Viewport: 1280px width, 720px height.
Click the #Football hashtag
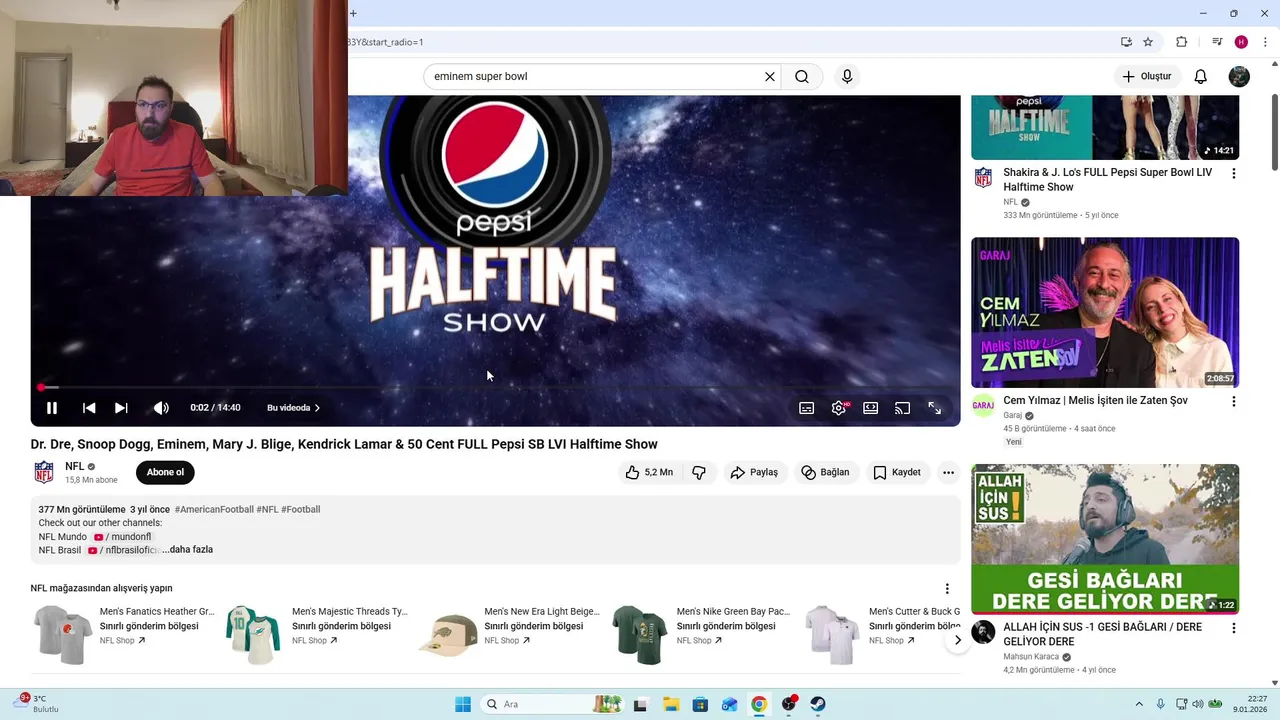click(301, 509)
